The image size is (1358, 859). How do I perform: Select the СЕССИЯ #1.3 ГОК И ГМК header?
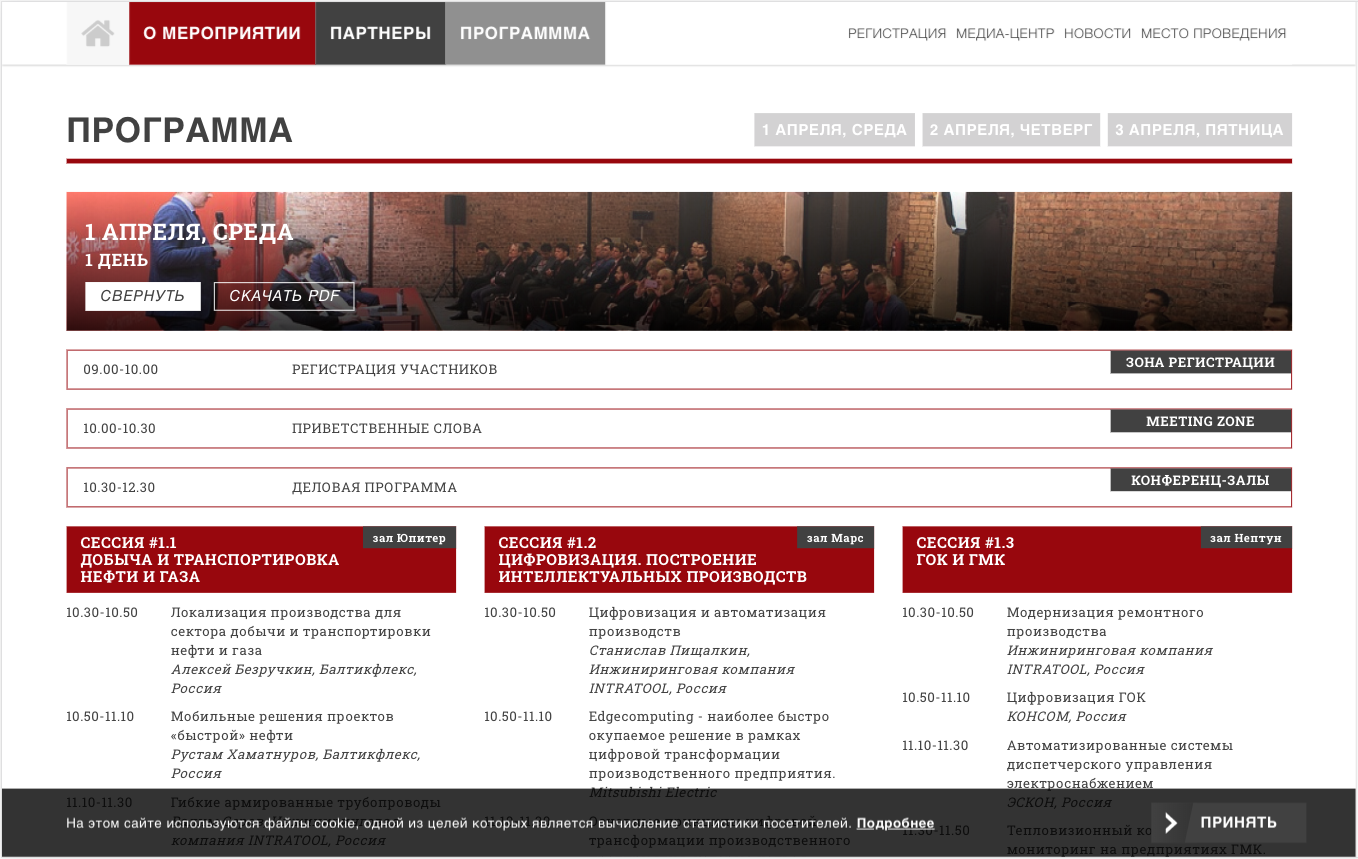pos(1097,560)
